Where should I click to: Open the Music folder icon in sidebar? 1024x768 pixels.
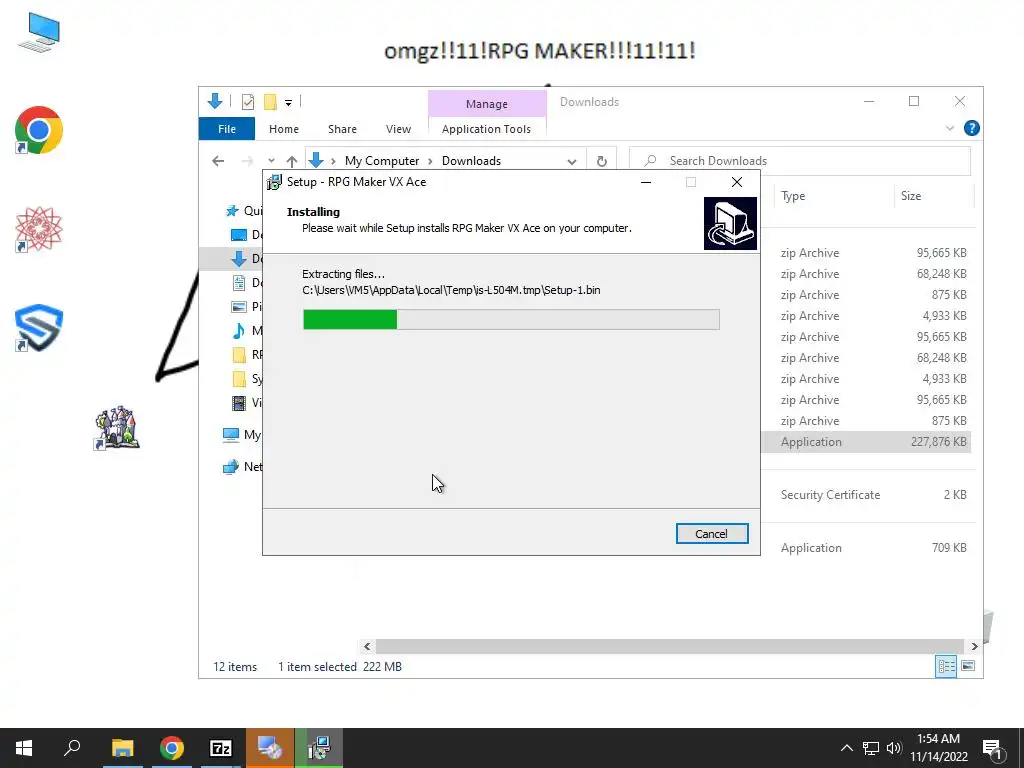239,330
